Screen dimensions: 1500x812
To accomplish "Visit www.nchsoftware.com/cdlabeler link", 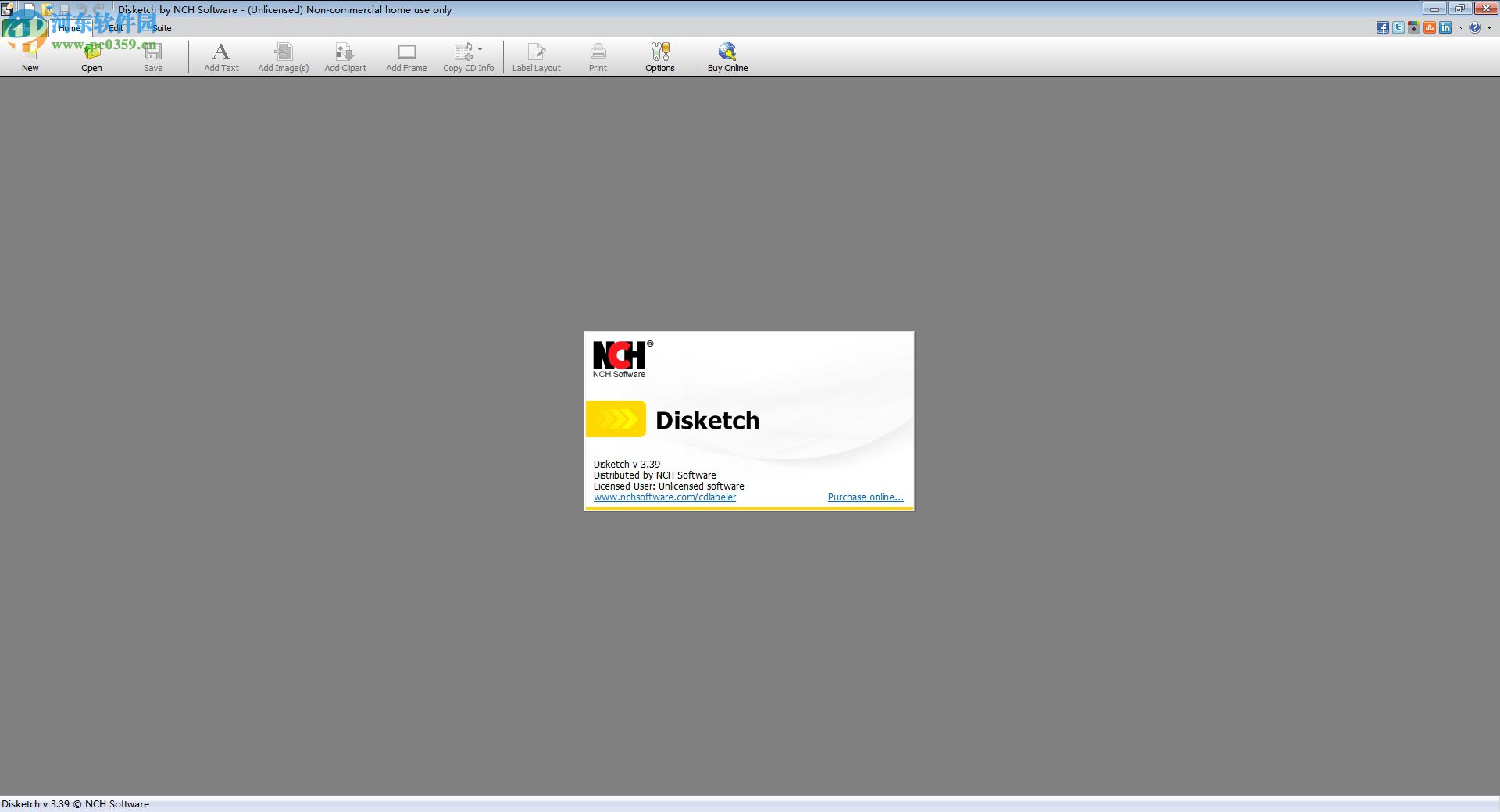I will click(x=665, y=497).
